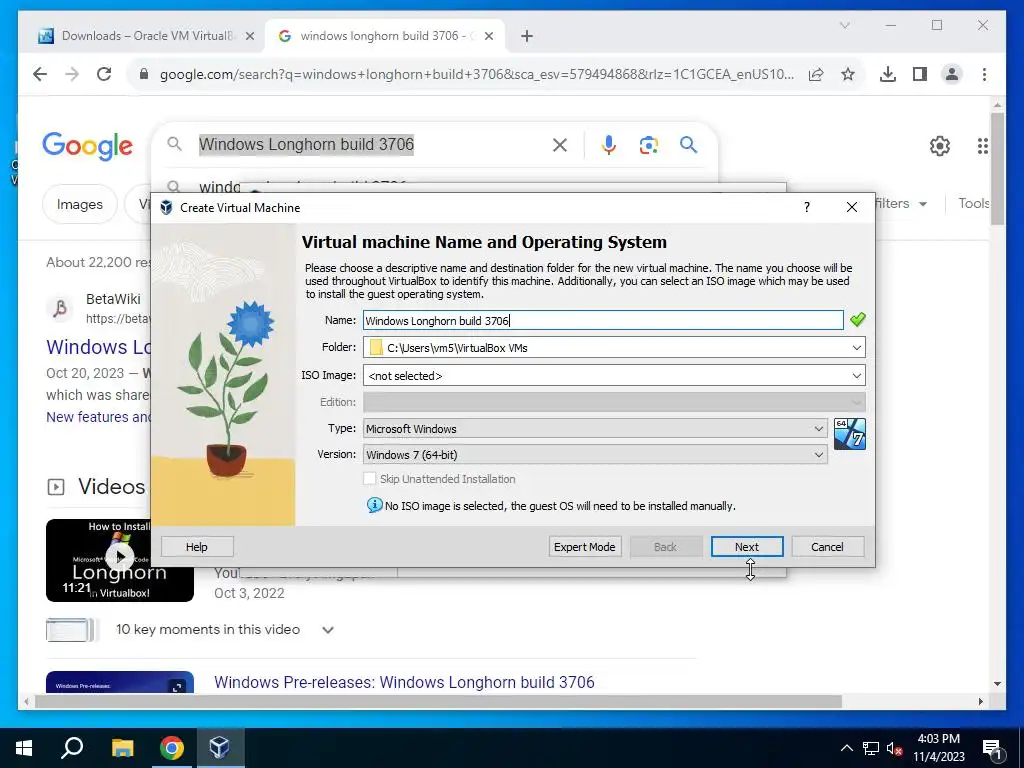The height and width of the screenshot is (768, 1024).
Task: Click the network tray icon
Action: [x=871, y=748]
